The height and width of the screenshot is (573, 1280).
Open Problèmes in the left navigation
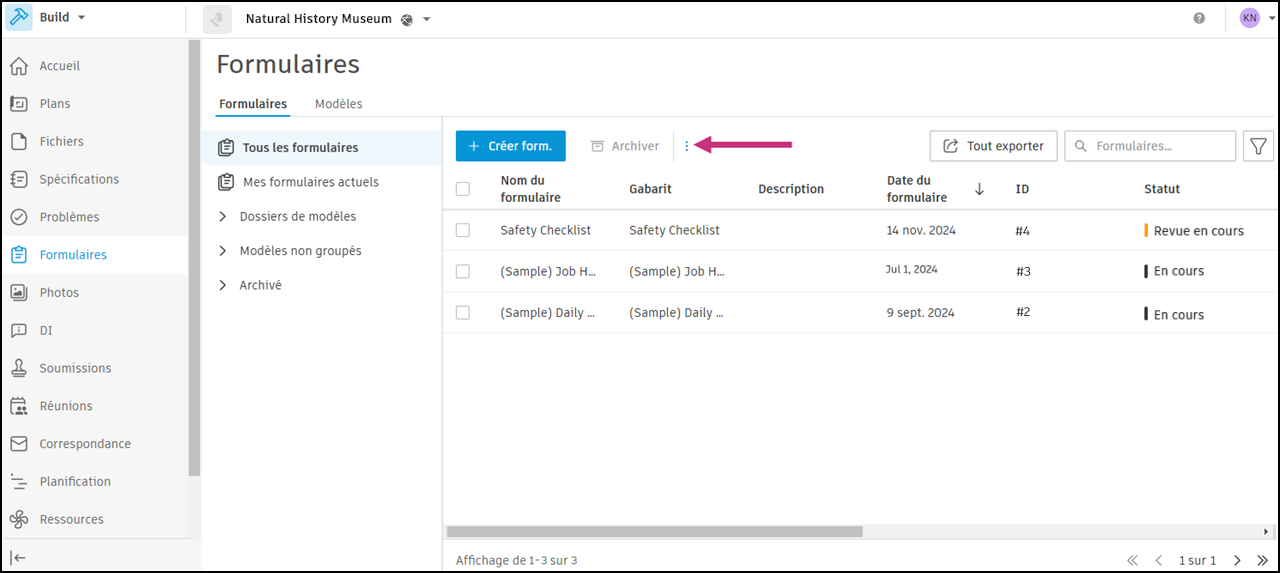click(x=68, y=217)
